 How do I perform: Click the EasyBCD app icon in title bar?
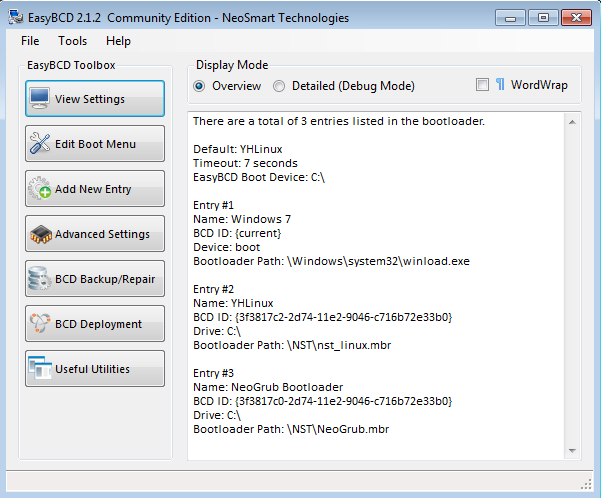pyautogui.click(x=16, y=17)
